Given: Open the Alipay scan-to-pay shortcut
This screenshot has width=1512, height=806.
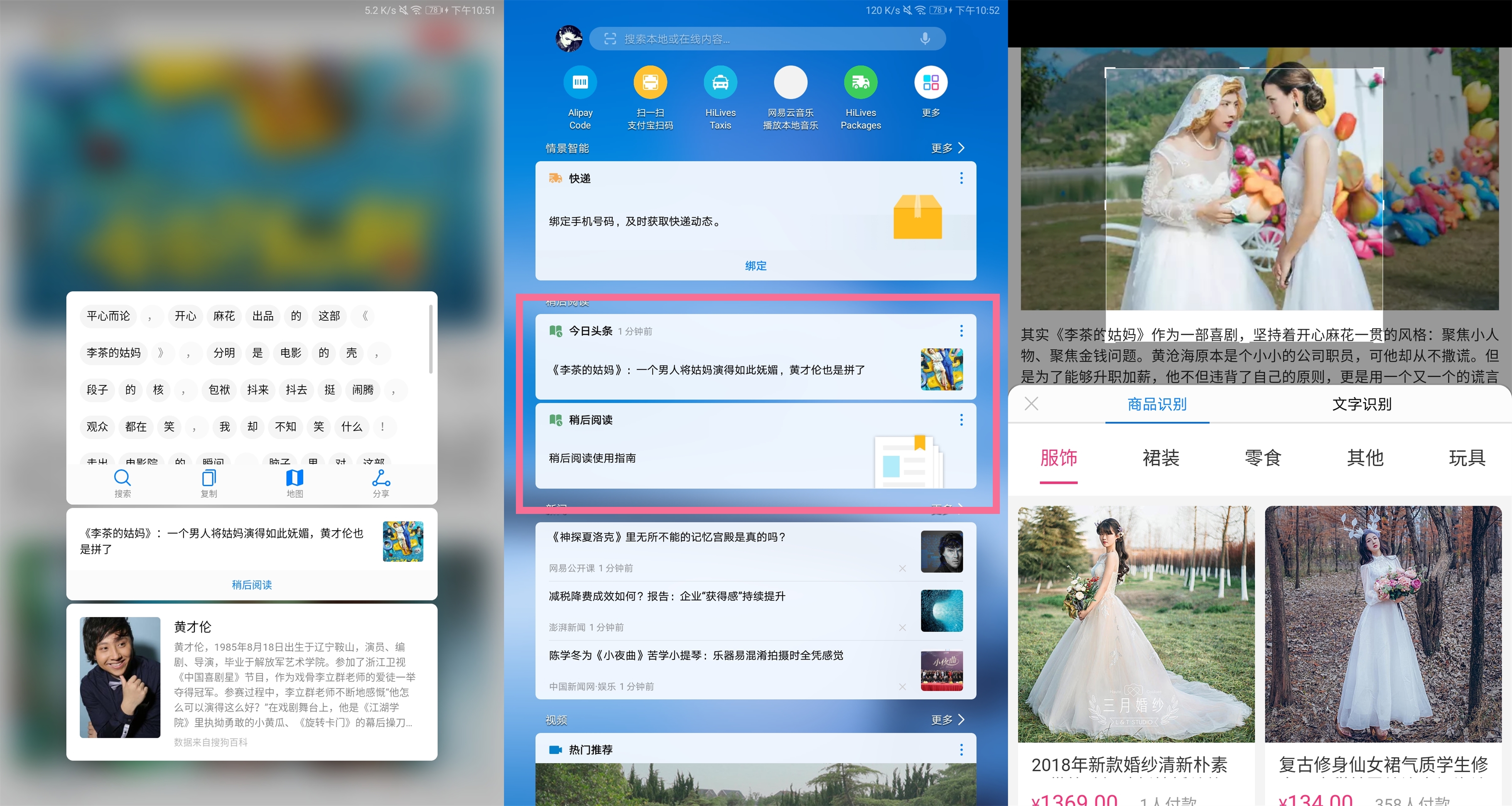Looking at the screenshot, I should [650, 82].
